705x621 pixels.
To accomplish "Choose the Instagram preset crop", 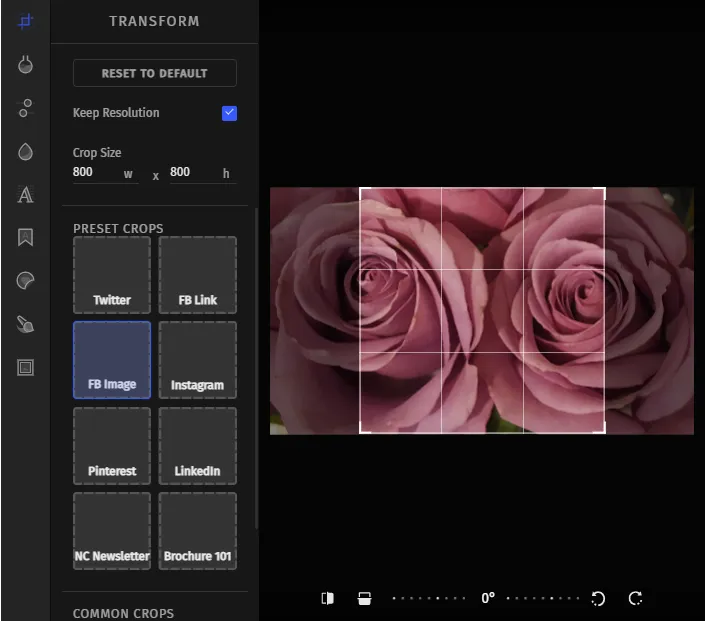I will click(x=197, y=360).
